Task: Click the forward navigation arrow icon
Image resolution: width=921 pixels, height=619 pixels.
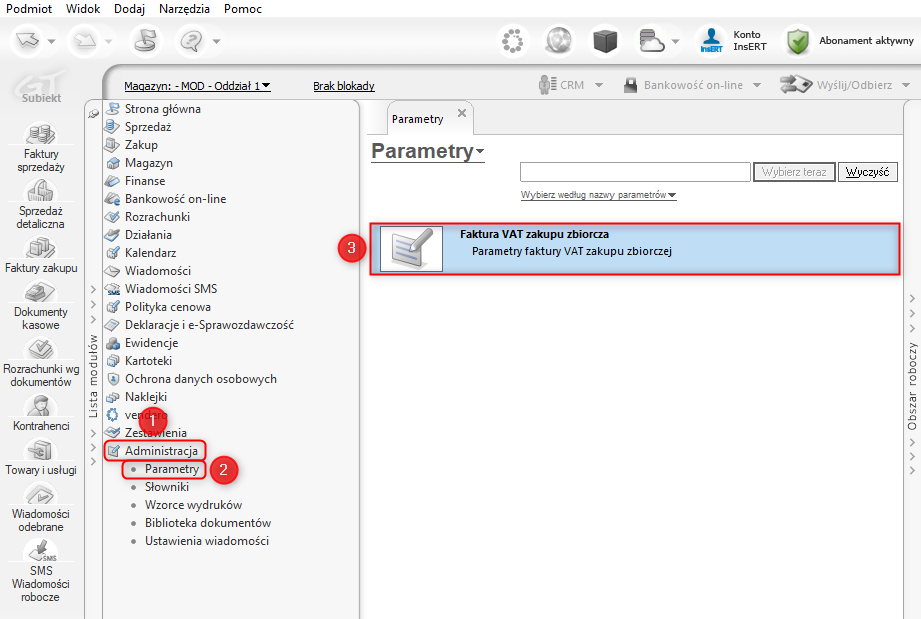Action: tap(85, 41)
